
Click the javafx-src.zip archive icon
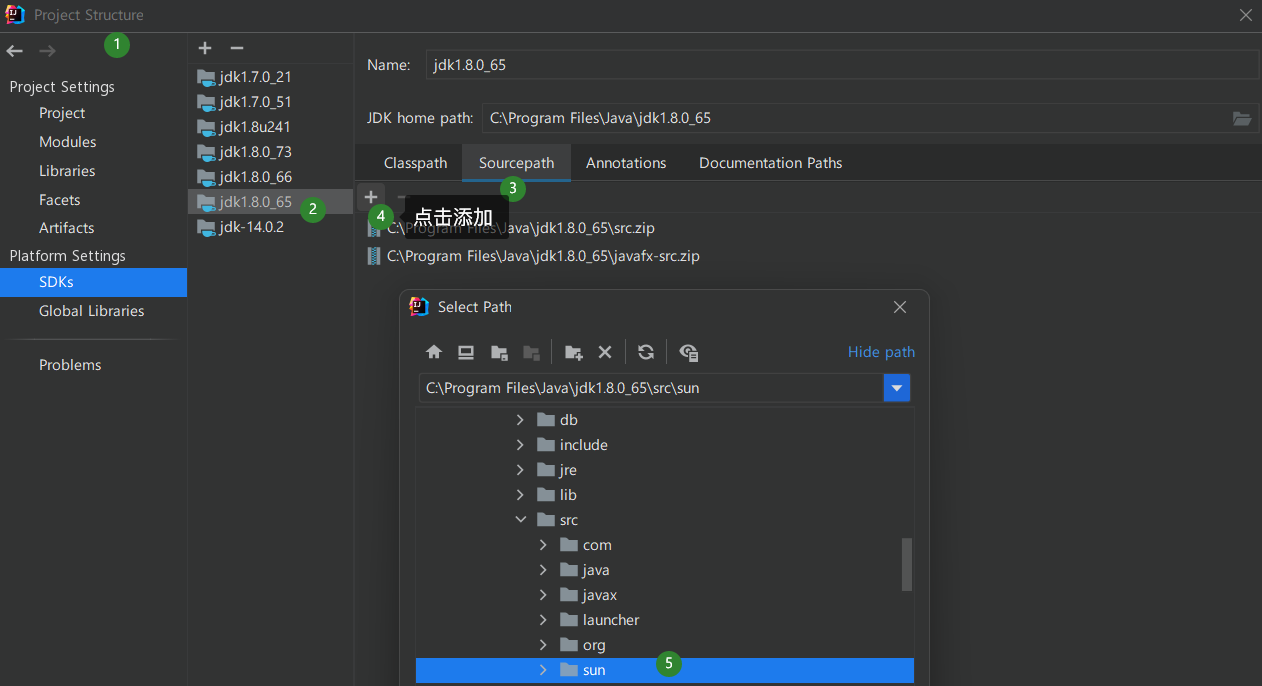[374, 256]
